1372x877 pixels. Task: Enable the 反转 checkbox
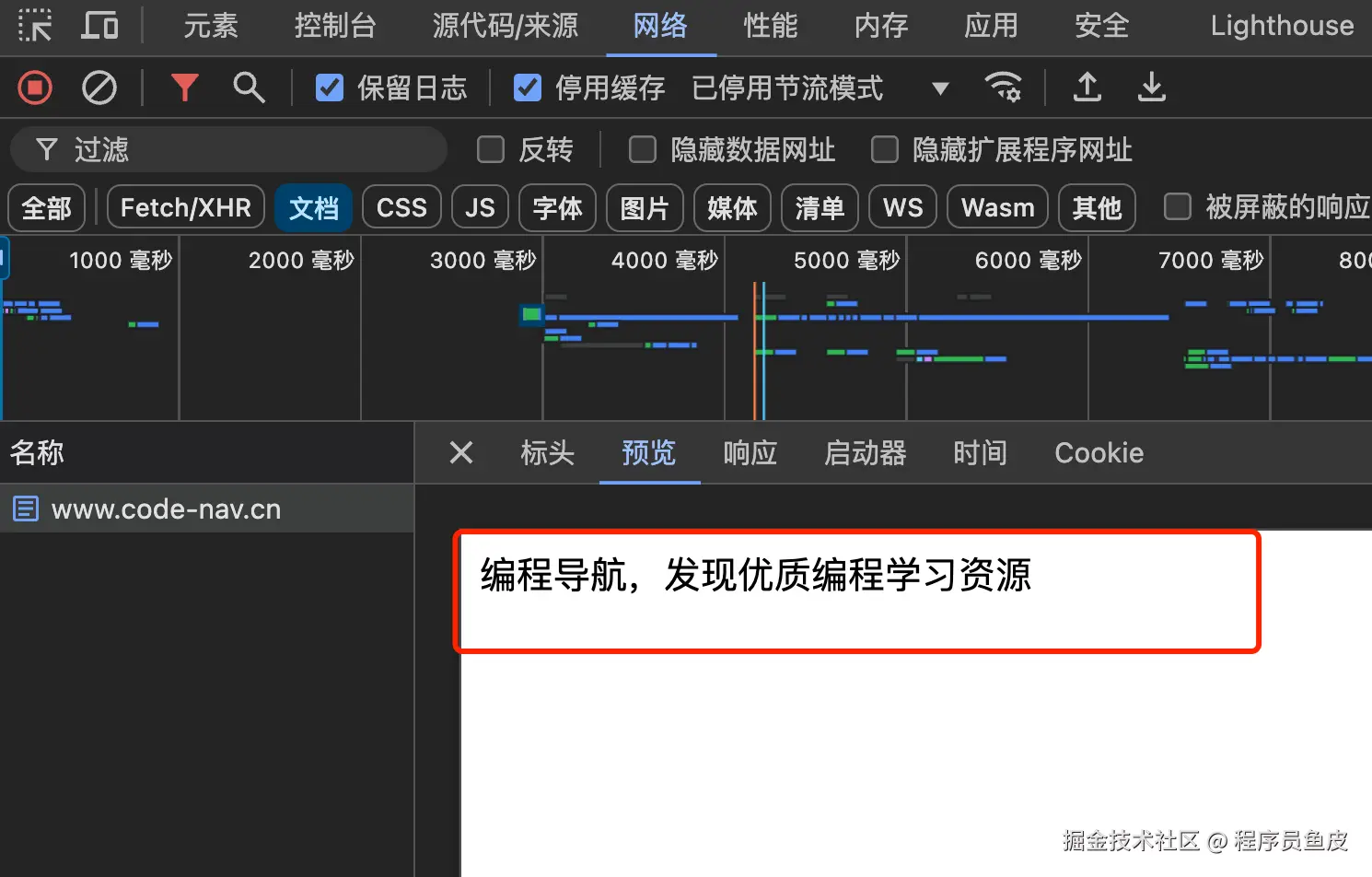click(x=491, y=149)
